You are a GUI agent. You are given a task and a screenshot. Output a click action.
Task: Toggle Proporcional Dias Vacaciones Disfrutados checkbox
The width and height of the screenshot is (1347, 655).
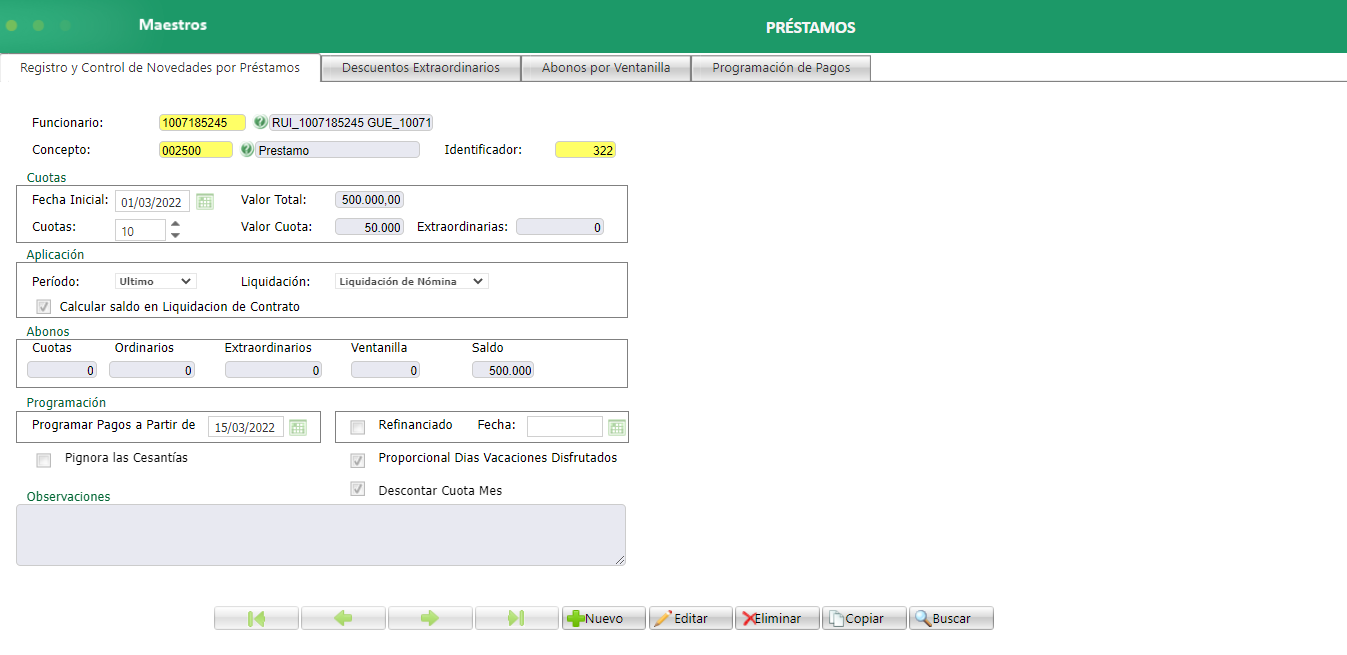(357, 460)
